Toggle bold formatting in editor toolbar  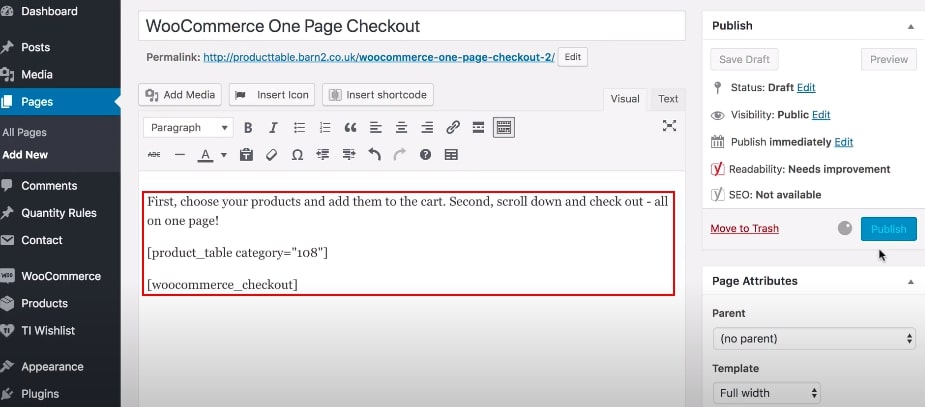247,128
